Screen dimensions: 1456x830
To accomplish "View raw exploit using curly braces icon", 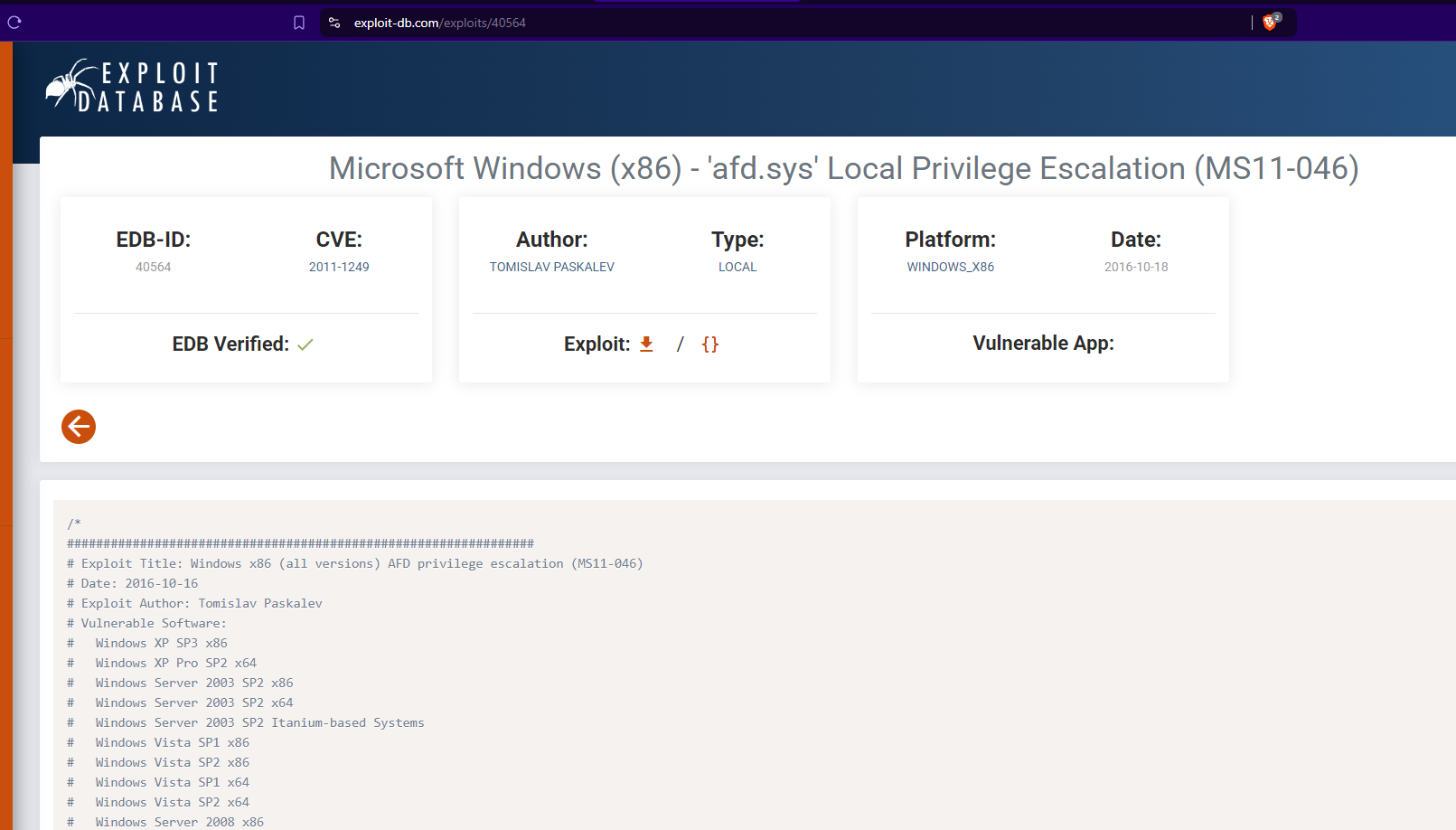I will (710, 344).
